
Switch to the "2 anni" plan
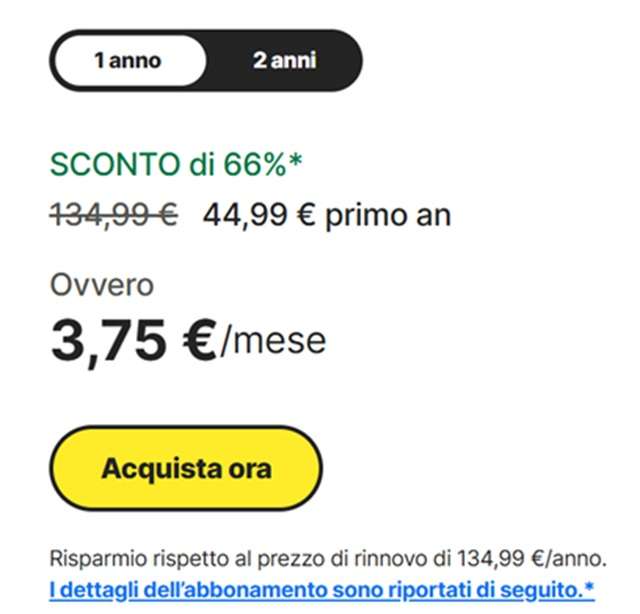(x=284, y=61)
